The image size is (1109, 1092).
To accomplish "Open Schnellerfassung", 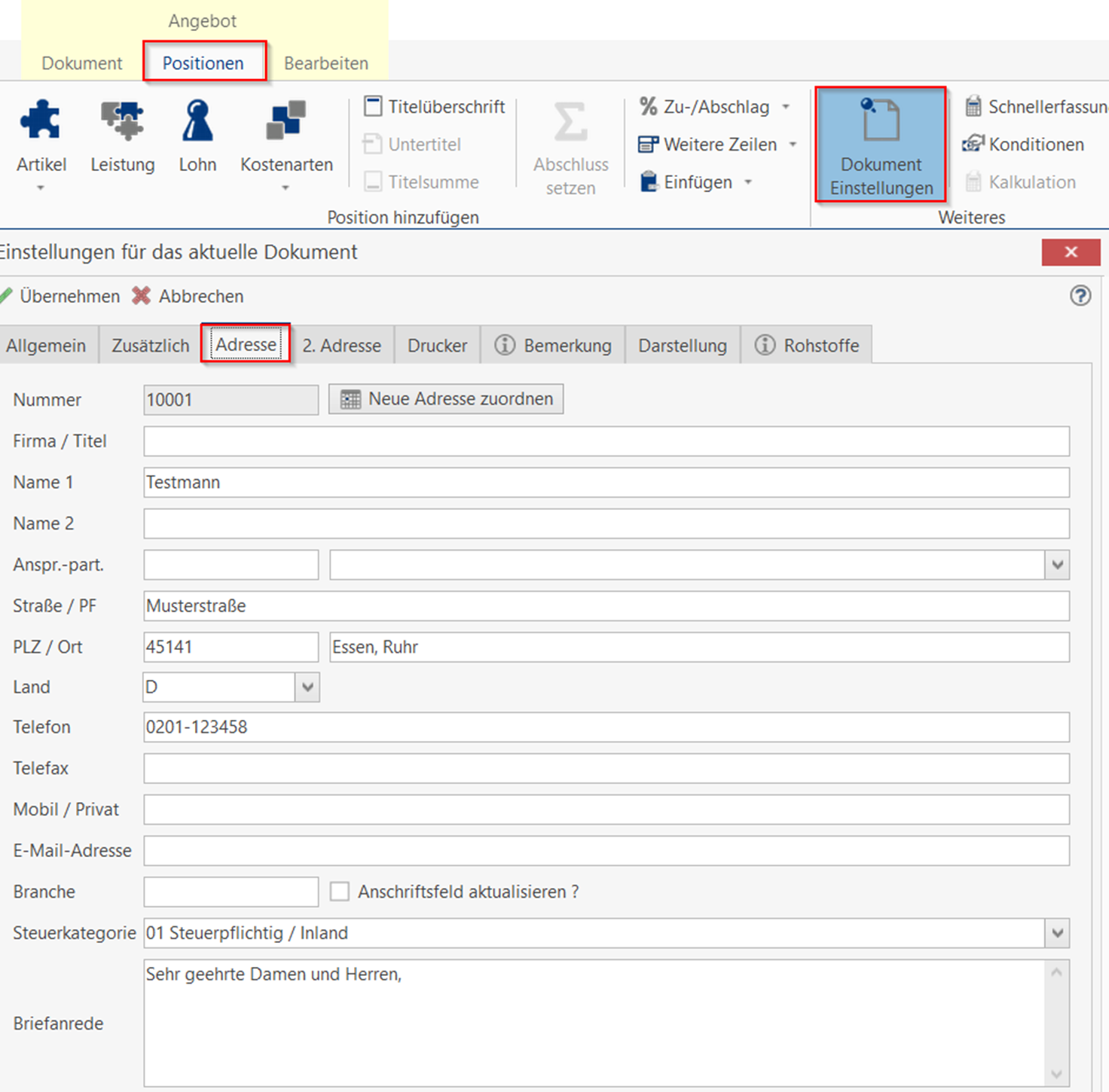I will tap(1037, 107).
